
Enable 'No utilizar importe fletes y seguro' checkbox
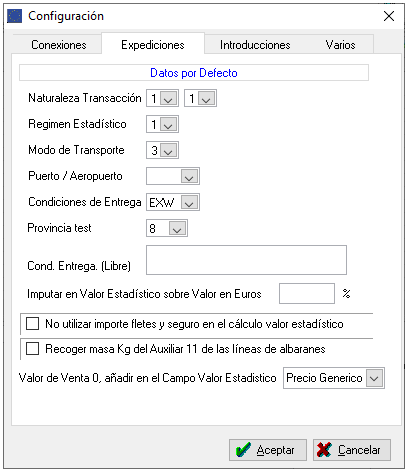coord(33,324)
